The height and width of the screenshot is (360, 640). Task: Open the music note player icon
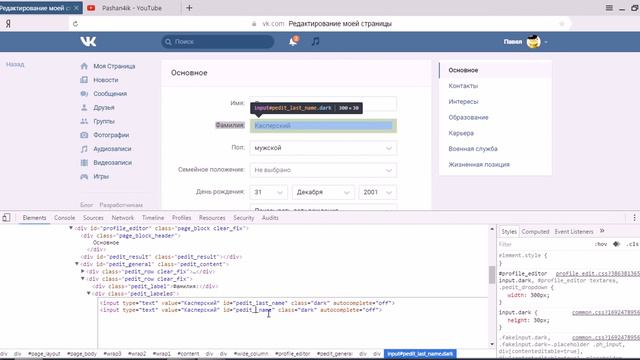(x=316, y=41)
